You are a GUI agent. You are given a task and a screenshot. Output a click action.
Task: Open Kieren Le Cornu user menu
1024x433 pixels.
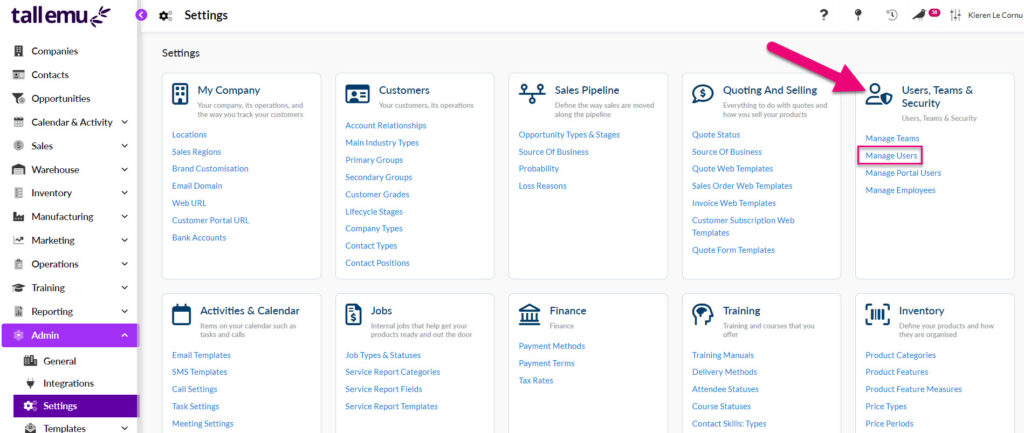click(x=995, y=15)
